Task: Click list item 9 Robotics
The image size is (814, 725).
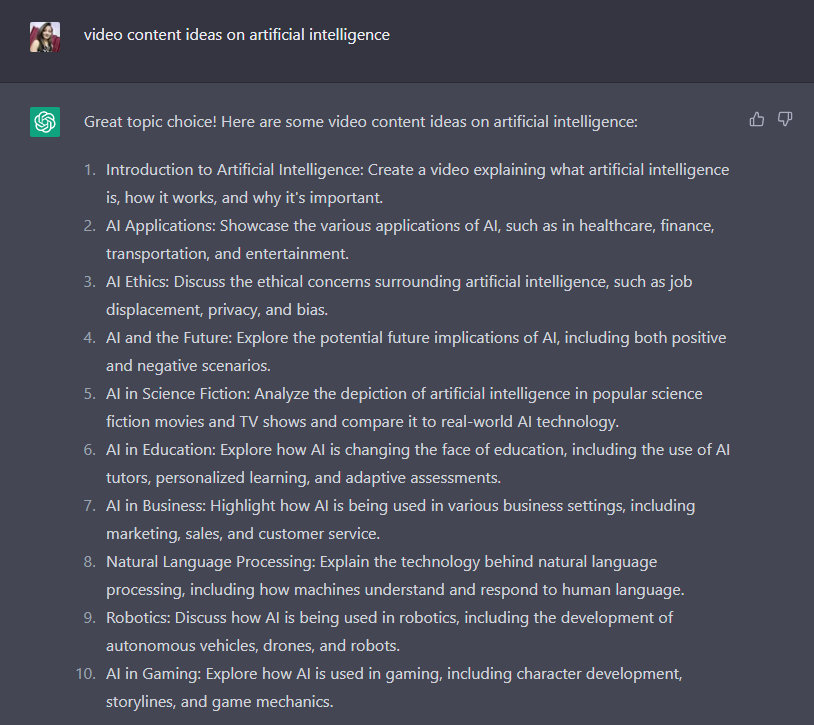Action: pos(389,632)
